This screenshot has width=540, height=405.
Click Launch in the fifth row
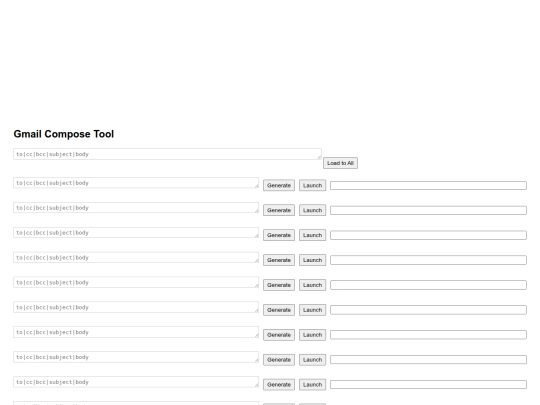click(x=312, y=285)
